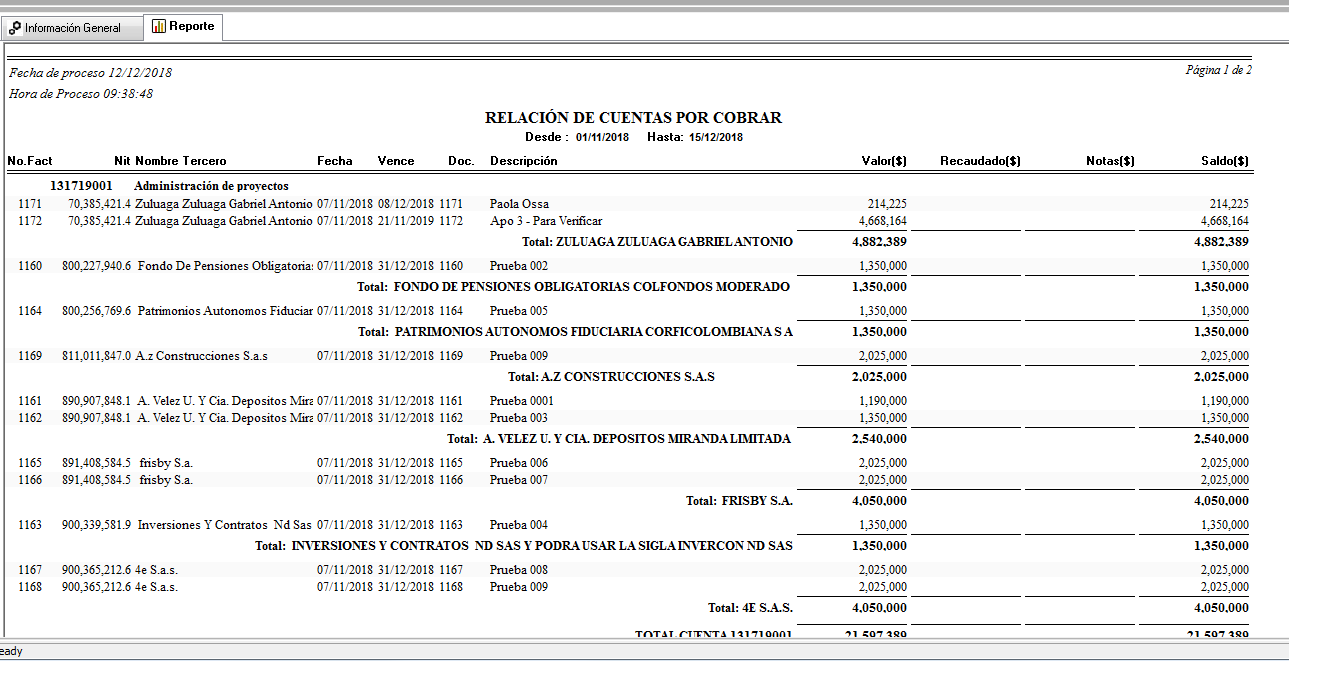Click the gear icon on Información General tab

tap(15, 28)
